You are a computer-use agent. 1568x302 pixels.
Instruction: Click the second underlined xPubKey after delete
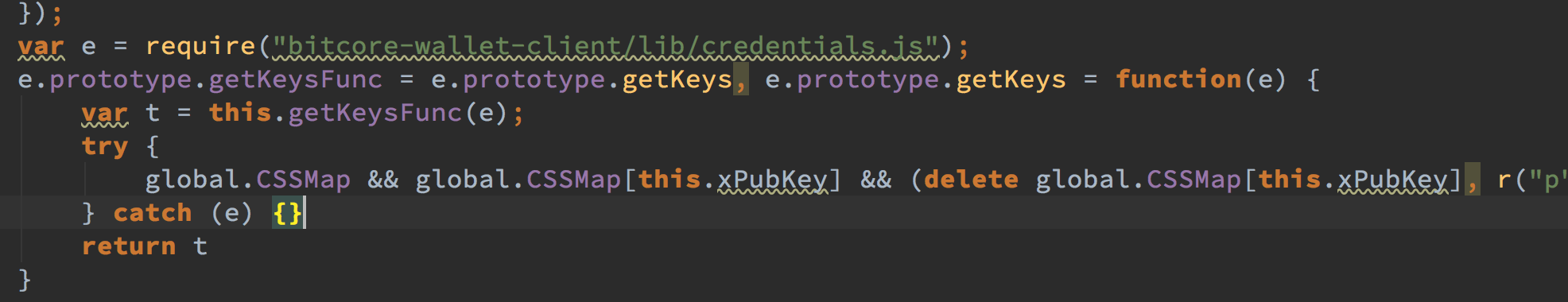[1393, 180]
